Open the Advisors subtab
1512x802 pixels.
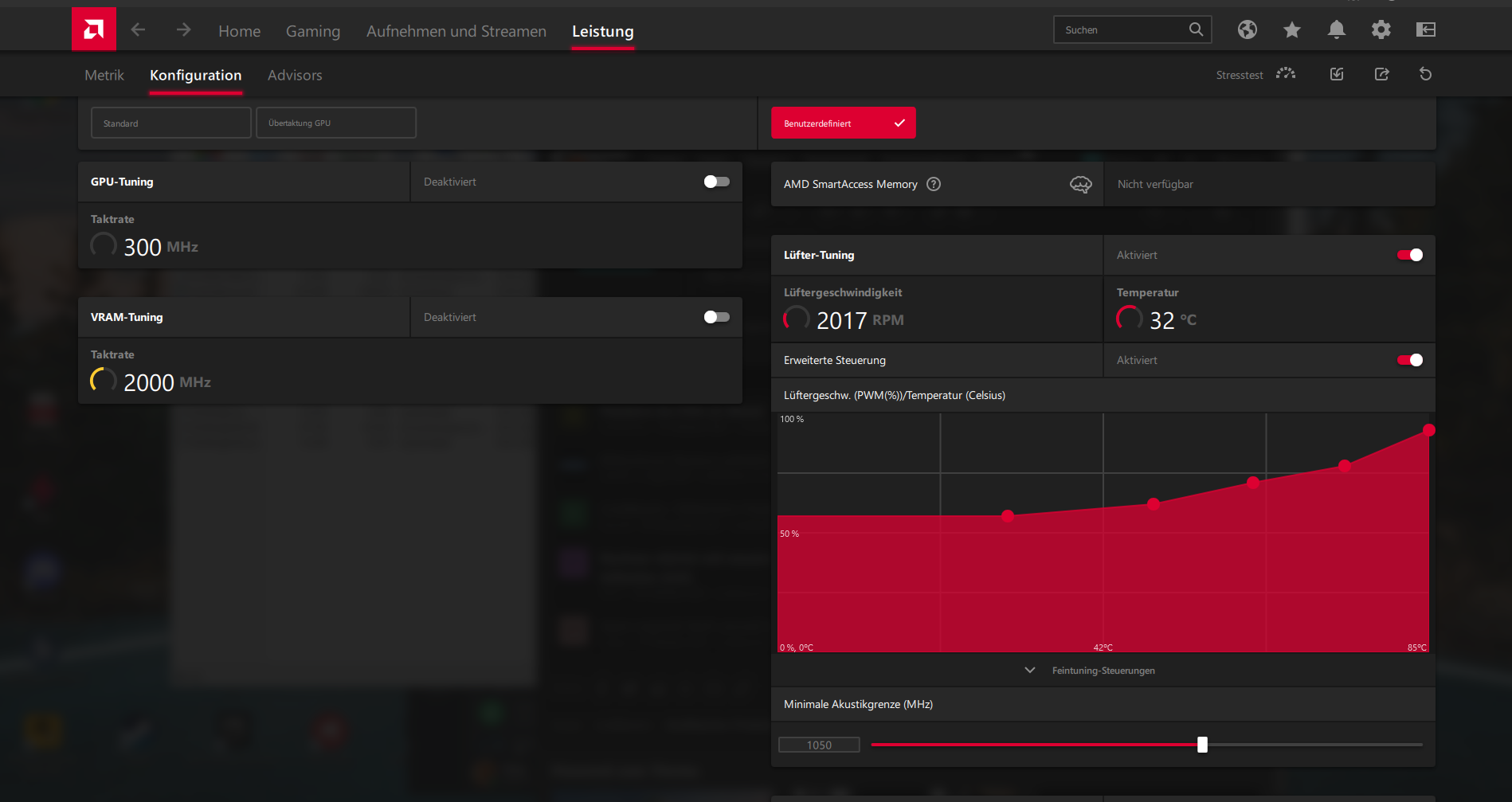click(x=295, y=75)
